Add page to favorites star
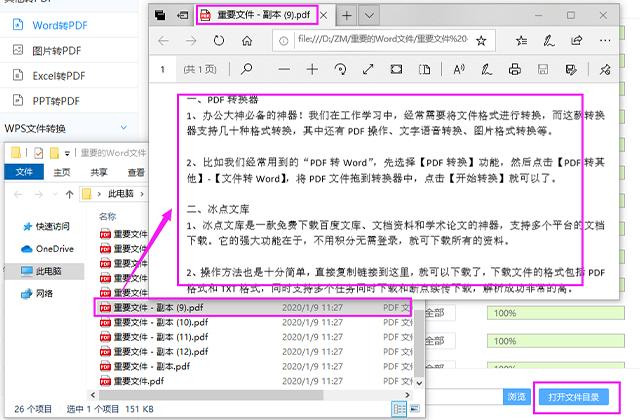 tap(481, 41)
